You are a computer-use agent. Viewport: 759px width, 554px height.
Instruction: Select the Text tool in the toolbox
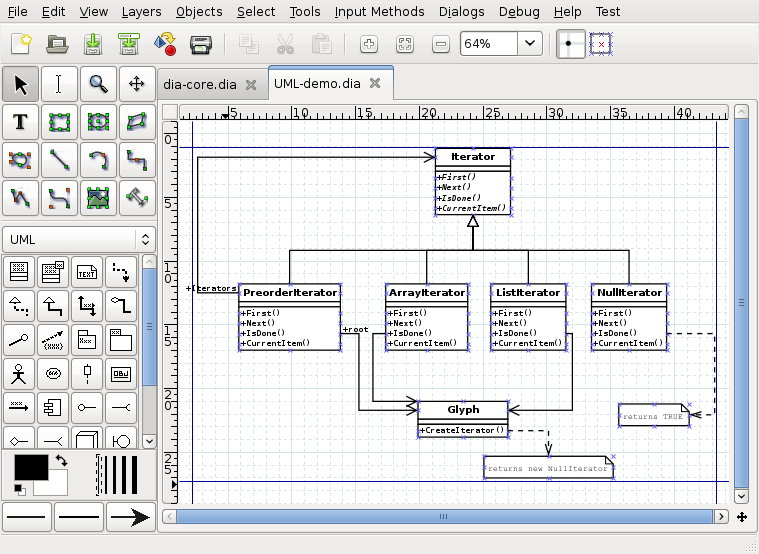click(20, 122)
